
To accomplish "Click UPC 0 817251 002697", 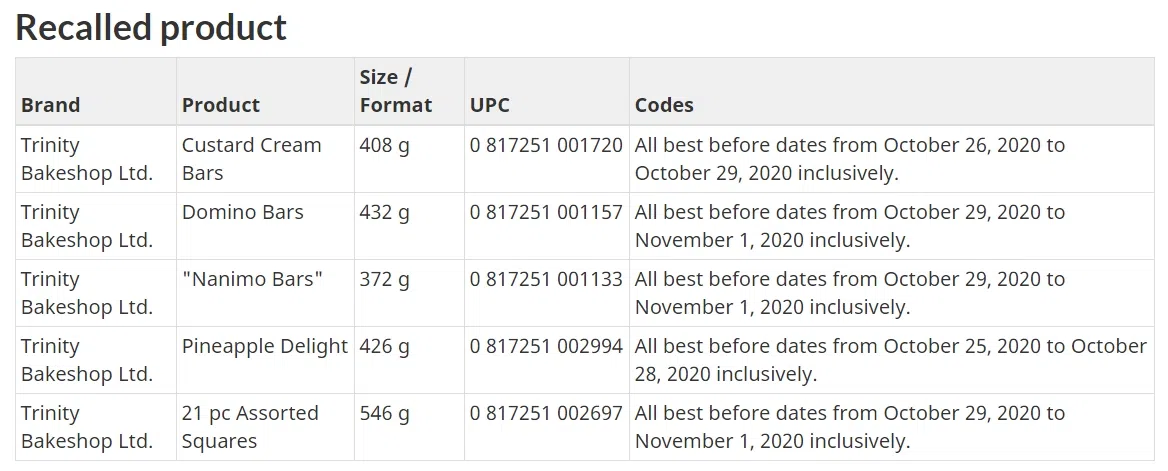I will click(x=546, y=413).
